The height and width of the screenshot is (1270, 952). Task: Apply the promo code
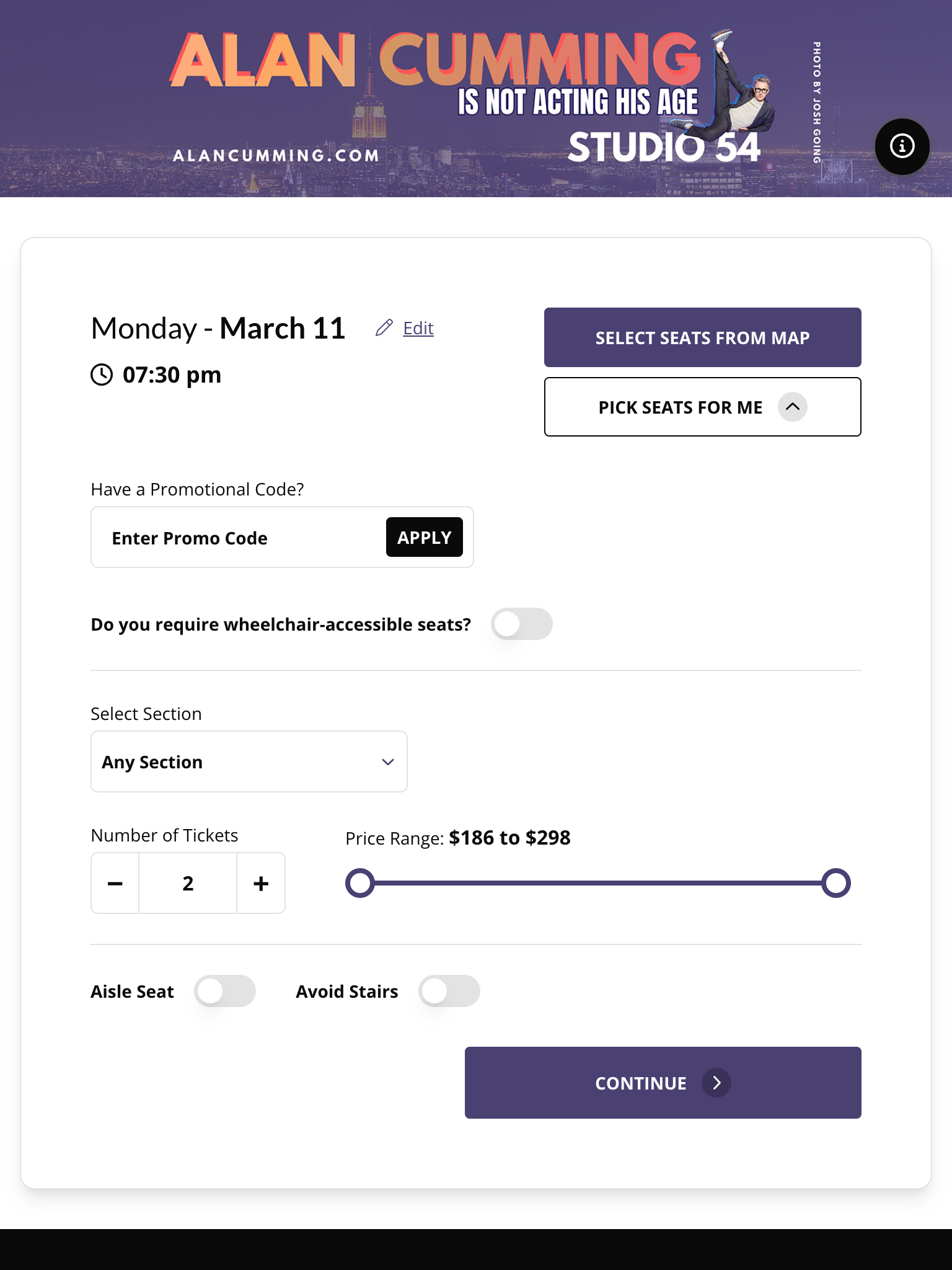coord(425,537)
